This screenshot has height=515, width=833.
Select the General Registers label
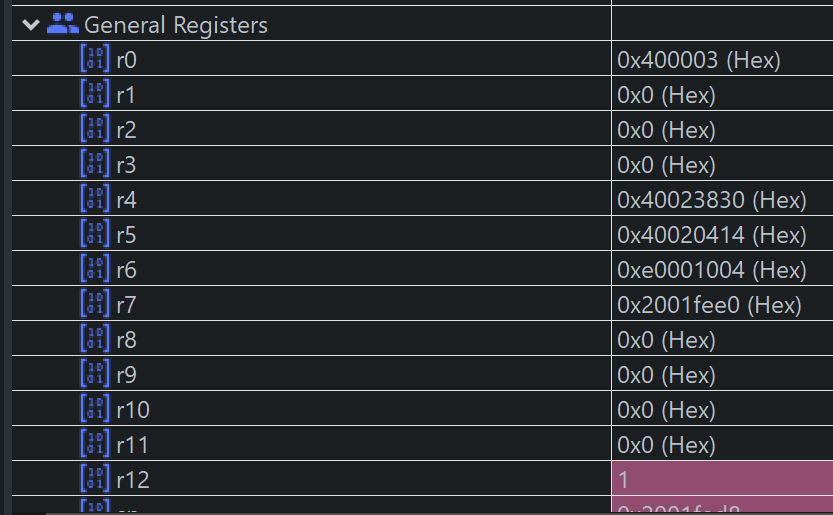[x=176, y=25]
